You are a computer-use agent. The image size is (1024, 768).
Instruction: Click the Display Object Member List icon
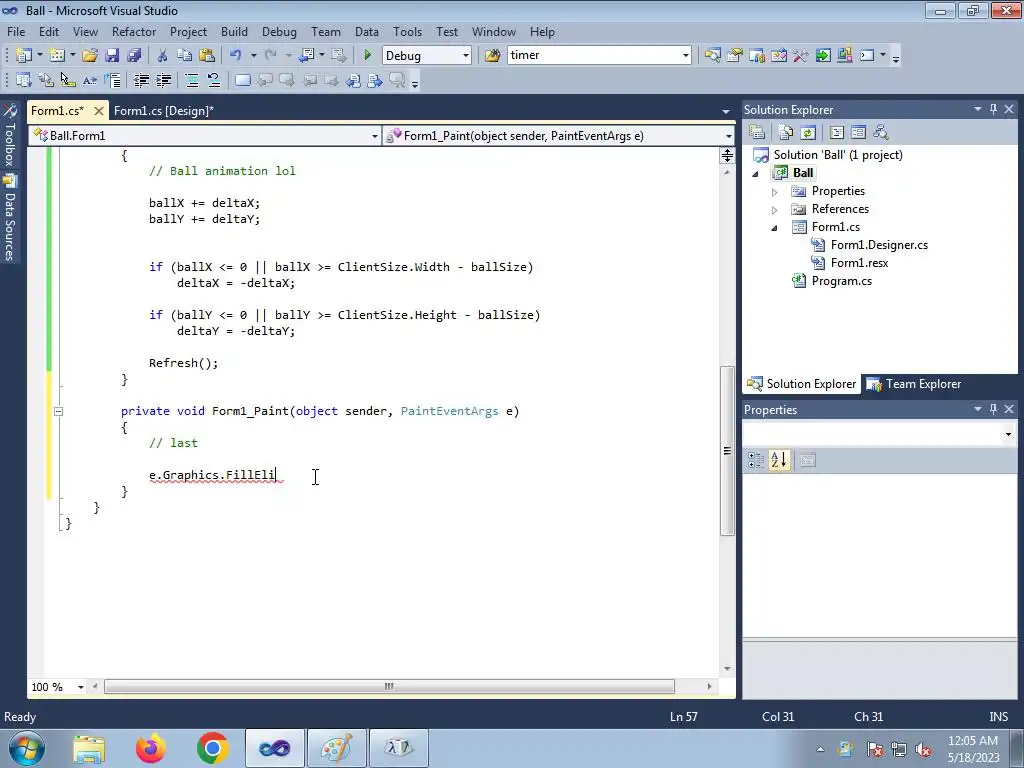tap(24, 80)
